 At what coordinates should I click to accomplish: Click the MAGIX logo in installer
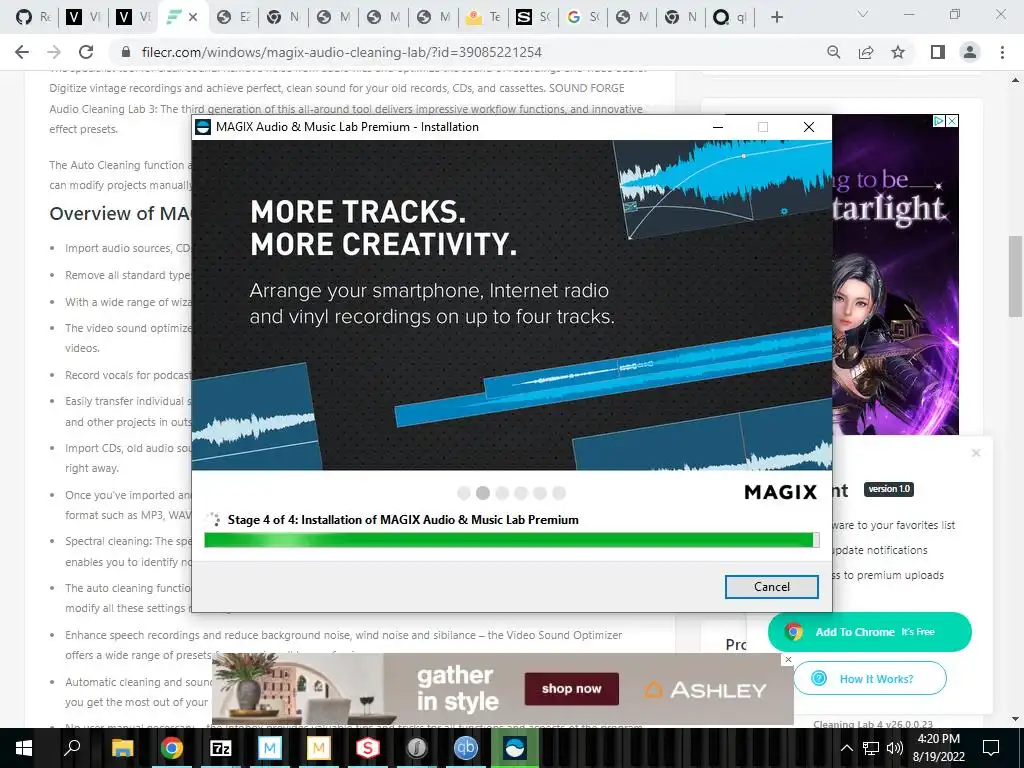780,492
